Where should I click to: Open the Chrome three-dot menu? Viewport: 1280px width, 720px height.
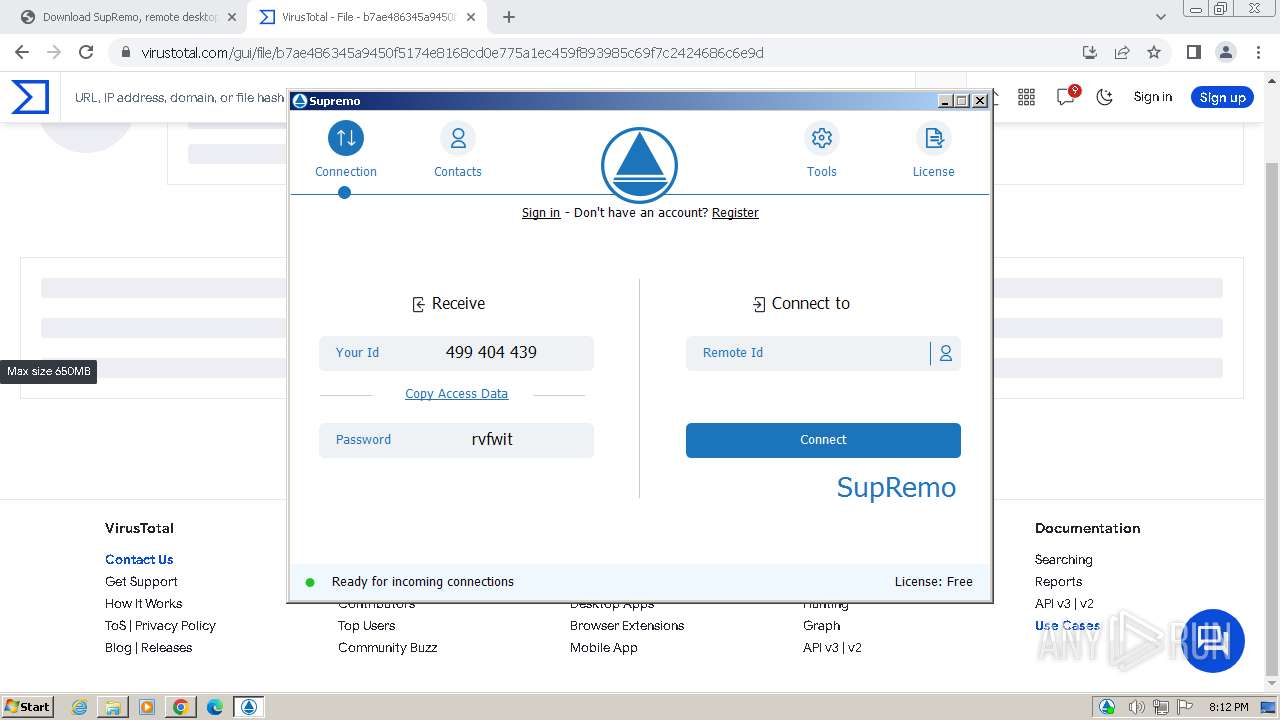tap(1258, 52)
